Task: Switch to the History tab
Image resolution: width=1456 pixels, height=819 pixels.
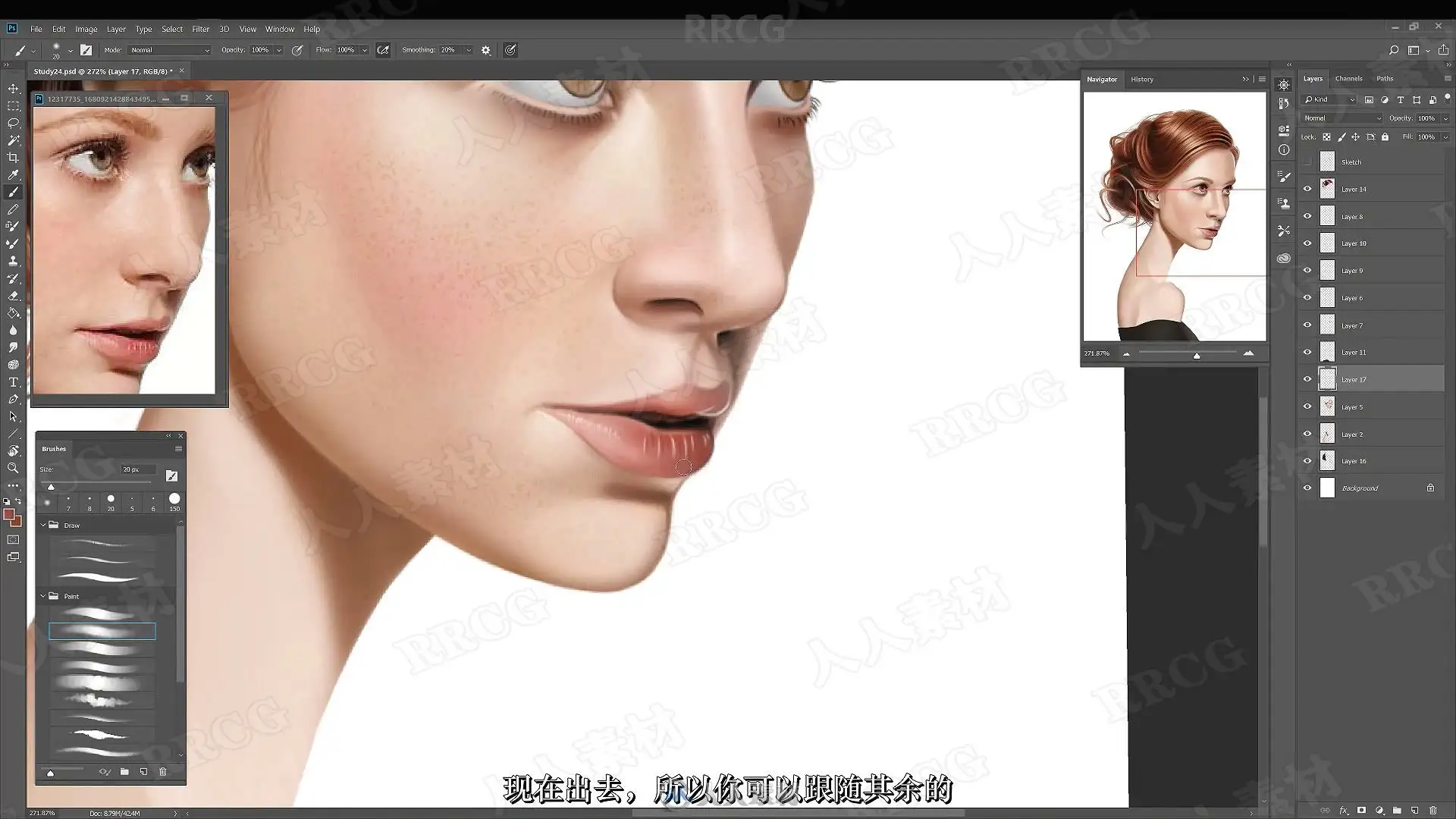Action: 1141,79
